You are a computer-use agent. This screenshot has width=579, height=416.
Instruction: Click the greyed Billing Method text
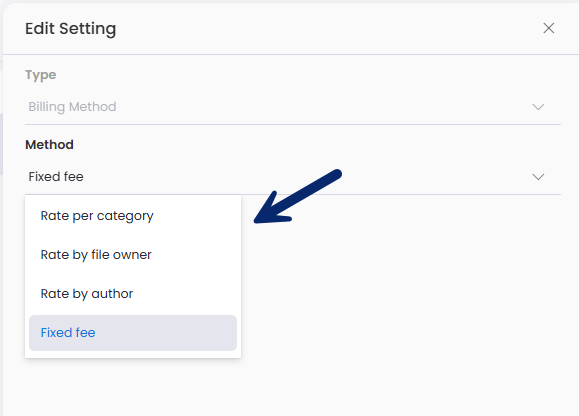tap(72, 107)
